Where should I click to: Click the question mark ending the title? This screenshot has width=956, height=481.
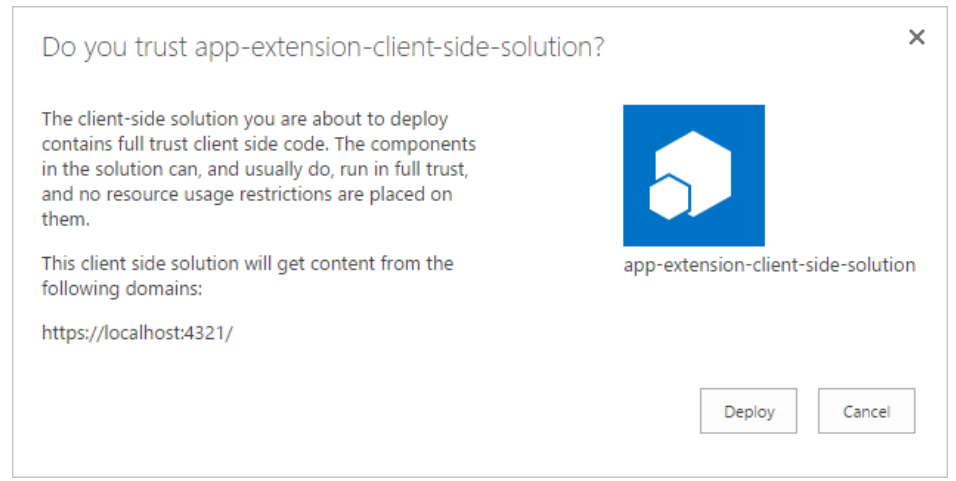[598, 46]
